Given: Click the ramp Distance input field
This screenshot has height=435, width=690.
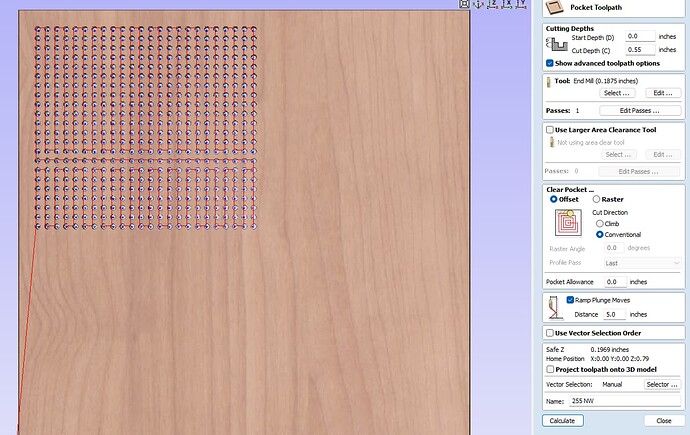Looking at the screenshot, I should [614, 314].
